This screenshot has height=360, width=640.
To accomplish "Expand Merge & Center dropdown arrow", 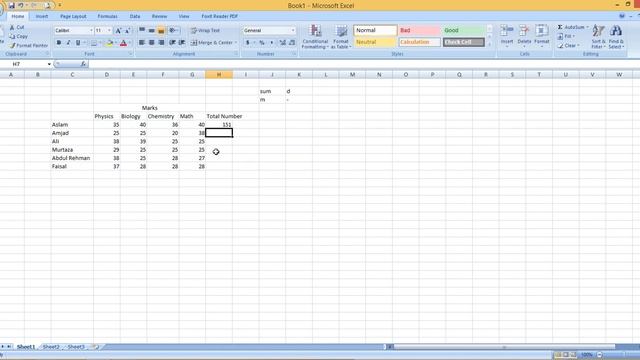I will coord(236,42).
